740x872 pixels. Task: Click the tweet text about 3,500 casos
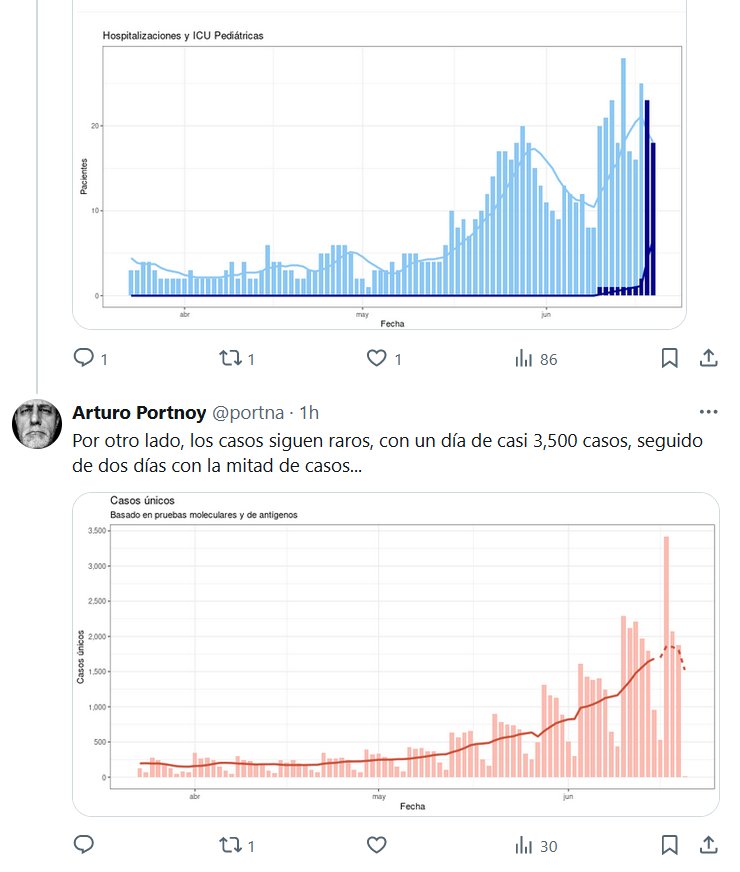click(380, 453)
